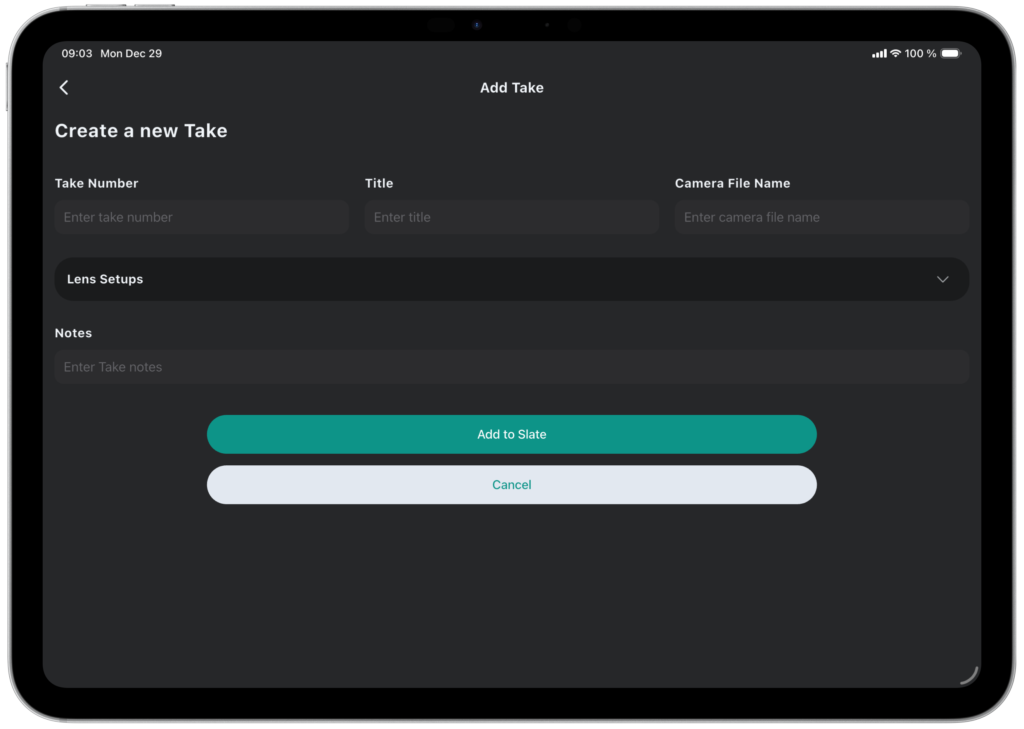This screenshot has height=729, width=1024.
Task: Tap the cellular signal bars icon
Action: [x=879, y=54]
